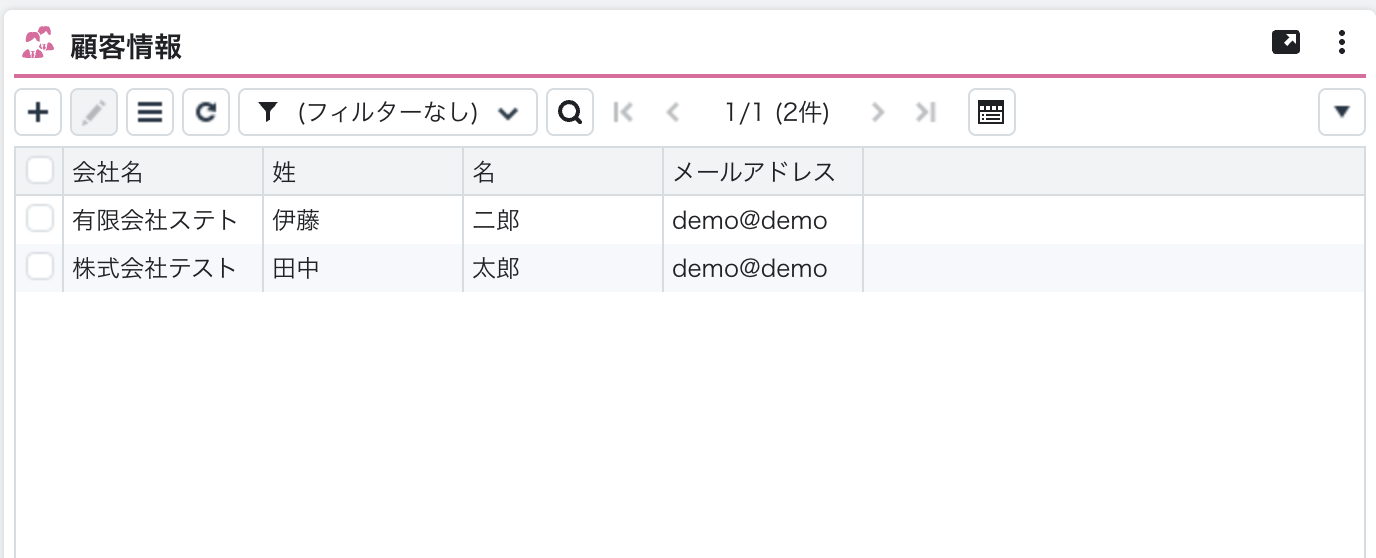This screenshot has height=558, width=1376.
Task: Click demo@demo email in 田中 row
Action: coord(763,267)
